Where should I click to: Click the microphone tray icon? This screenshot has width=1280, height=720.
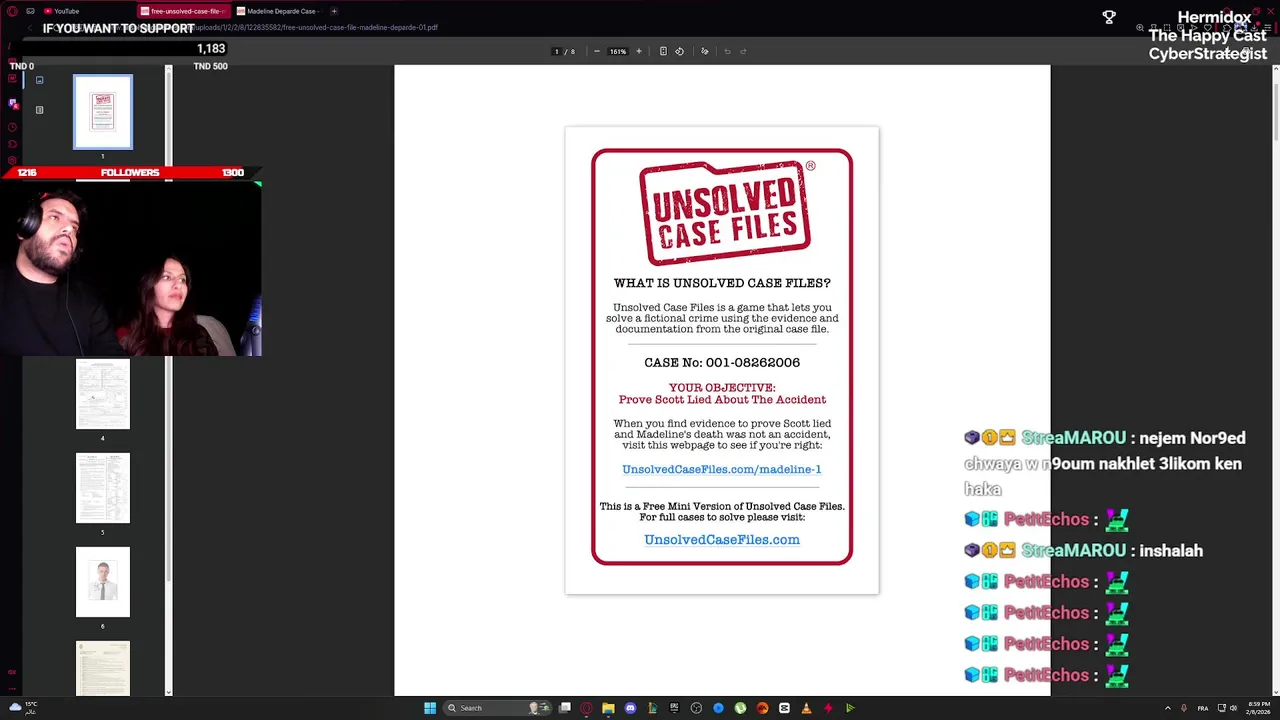coord(1184,708)
